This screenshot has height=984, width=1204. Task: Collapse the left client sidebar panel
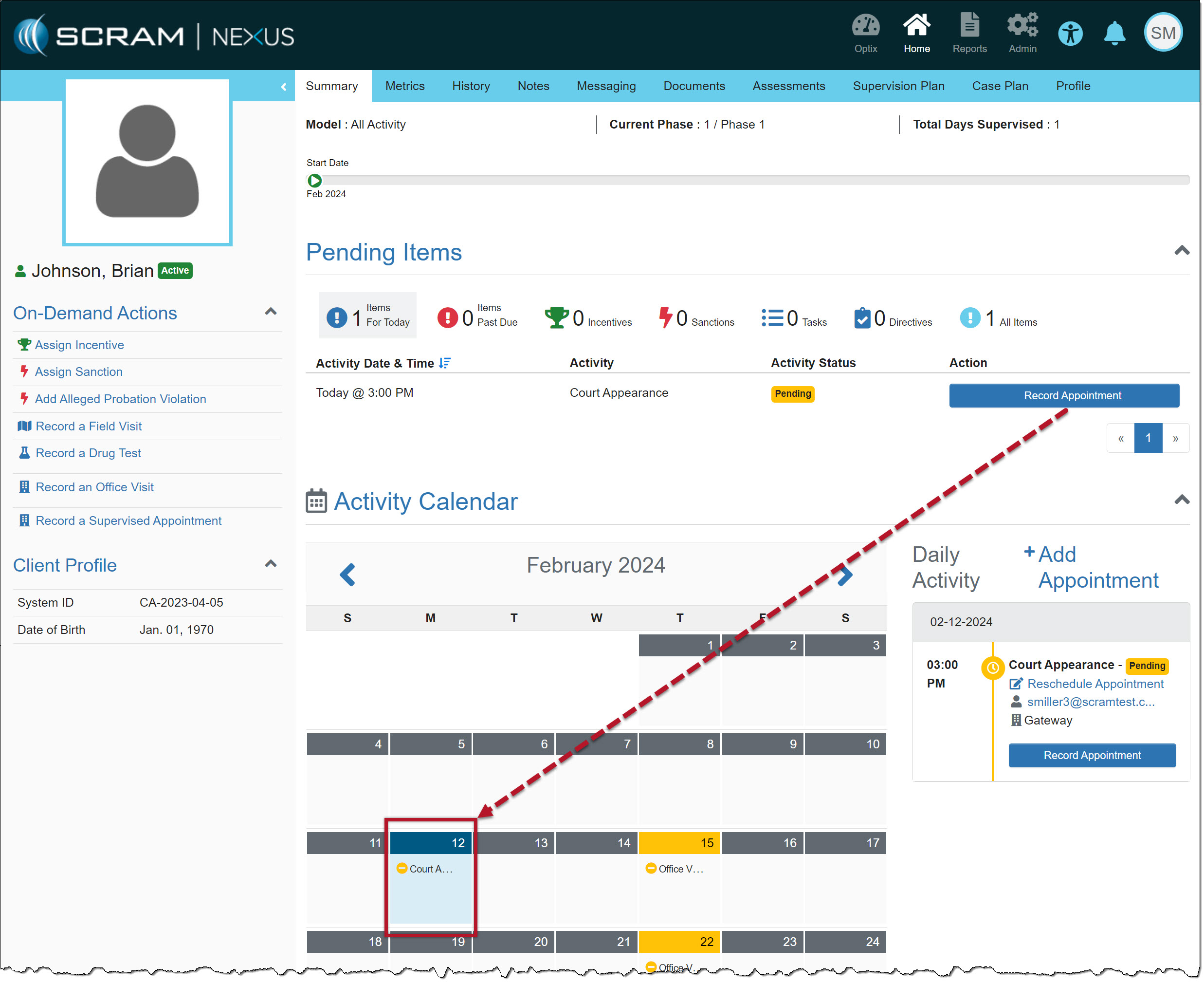[283, 87]
